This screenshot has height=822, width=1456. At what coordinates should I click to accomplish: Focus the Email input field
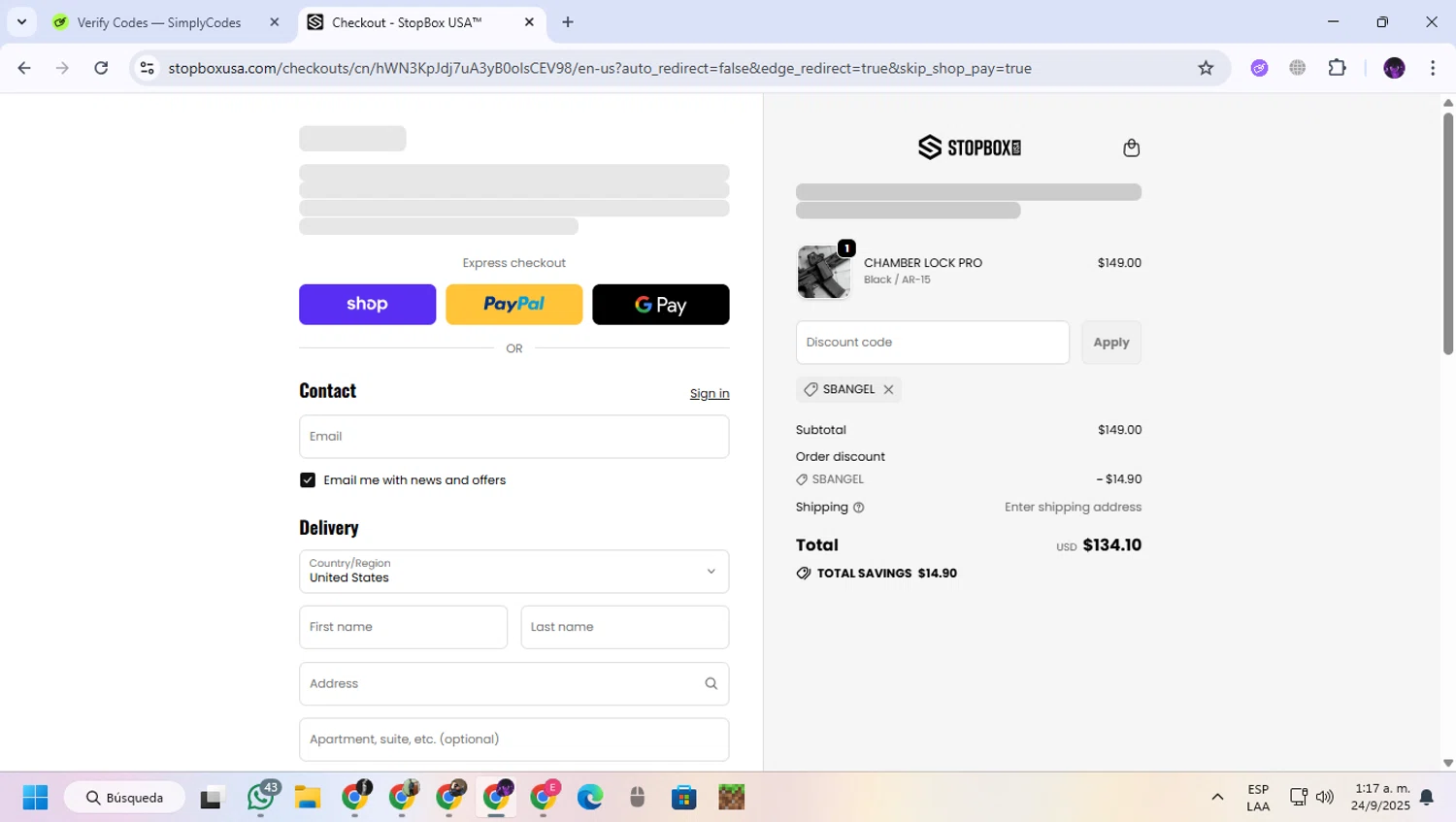coord(513,437)
